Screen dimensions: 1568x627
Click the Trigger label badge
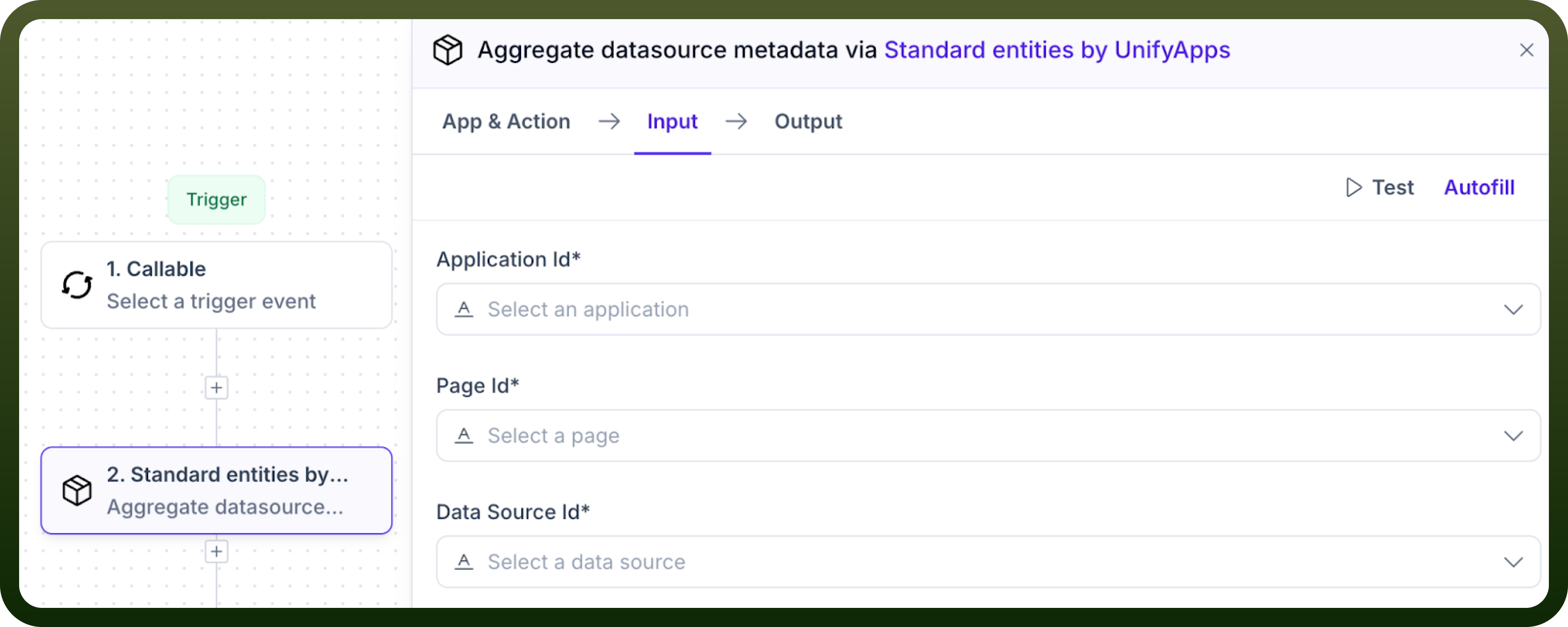click(x=216, y=200)
